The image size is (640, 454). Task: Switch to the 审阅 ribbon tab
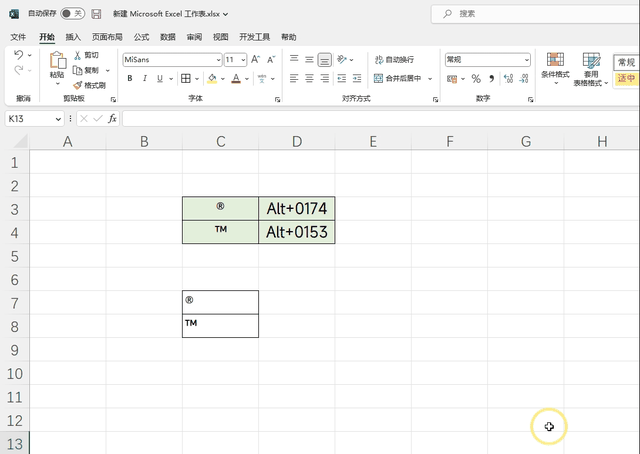(194, 37)
